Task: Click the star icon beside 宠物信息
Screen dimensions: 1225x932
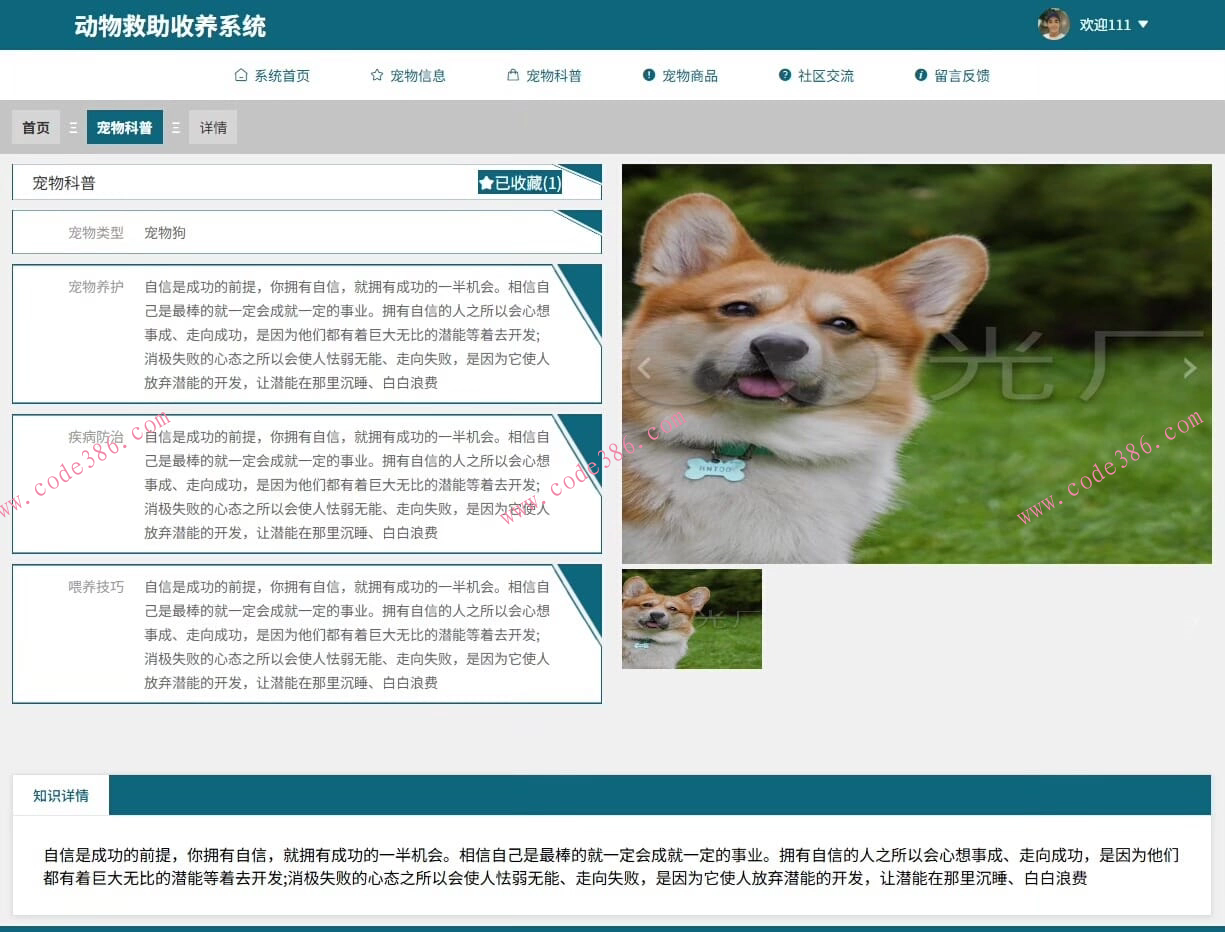Action: pyautogui.click(x=377, y=75)
